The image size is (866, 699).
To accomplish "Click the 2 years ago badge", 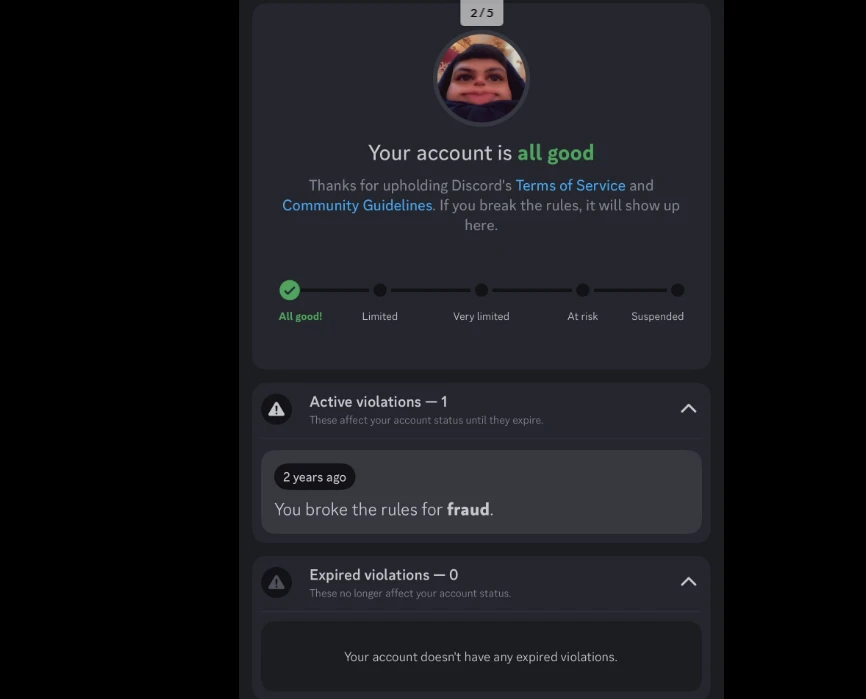I will [315, 476].
